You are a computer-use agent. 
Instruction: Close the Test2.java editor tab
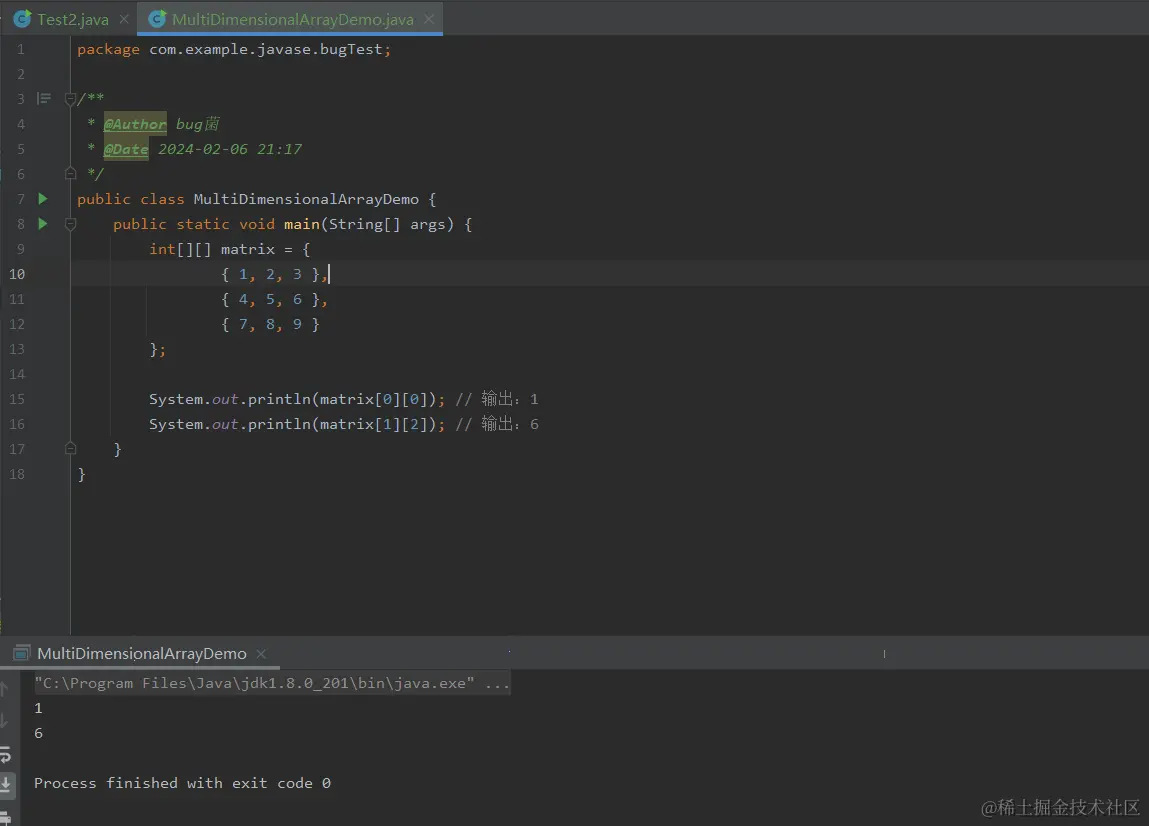click(124, 19)
